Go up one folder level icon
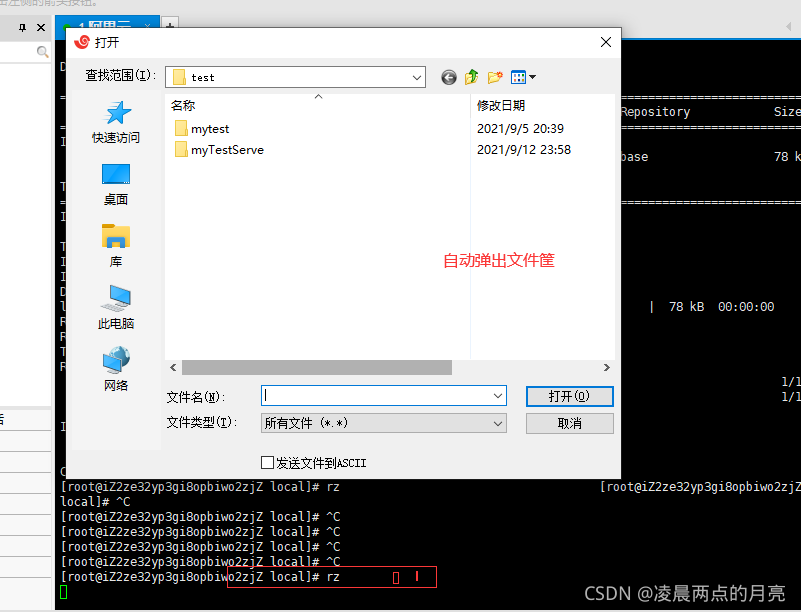The image size is (801, 612). [x=472, y=77]
